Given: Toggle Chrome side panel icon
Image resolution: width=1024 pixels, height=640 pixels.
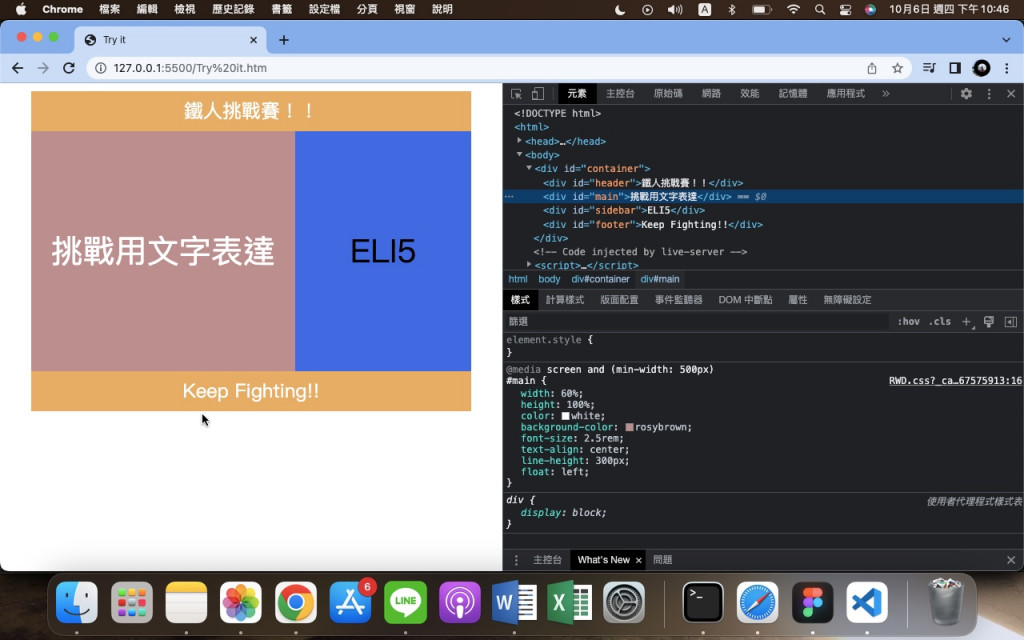Looking at the screenshot, I should pos(955,68).
